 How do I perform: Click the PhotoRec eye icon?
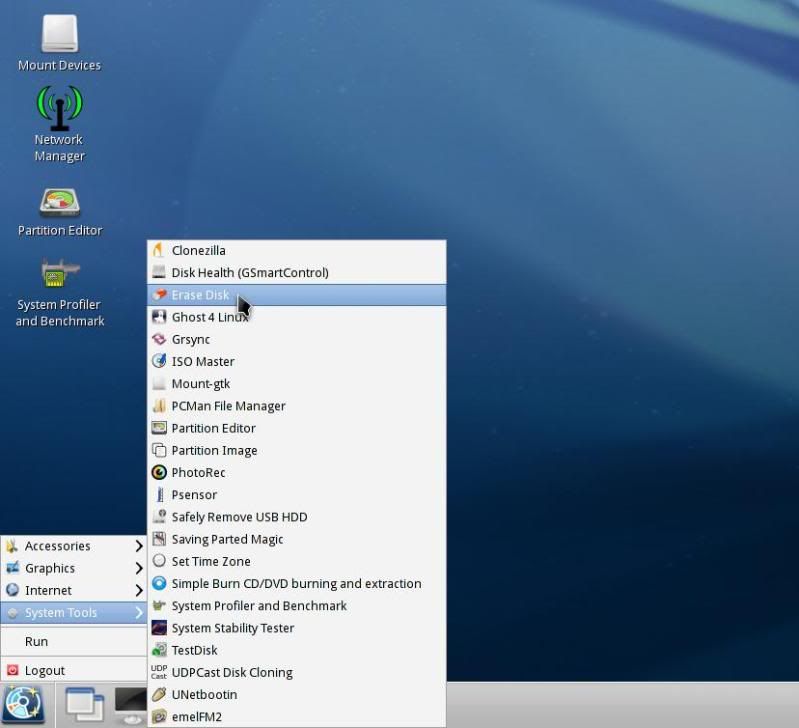click(x=159, y=472)
